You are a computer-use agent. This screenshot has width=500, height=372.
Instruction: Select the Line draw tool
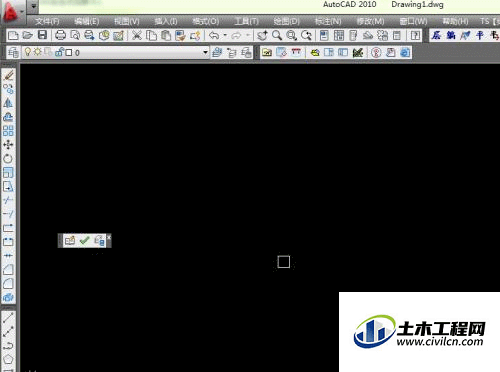9,318
